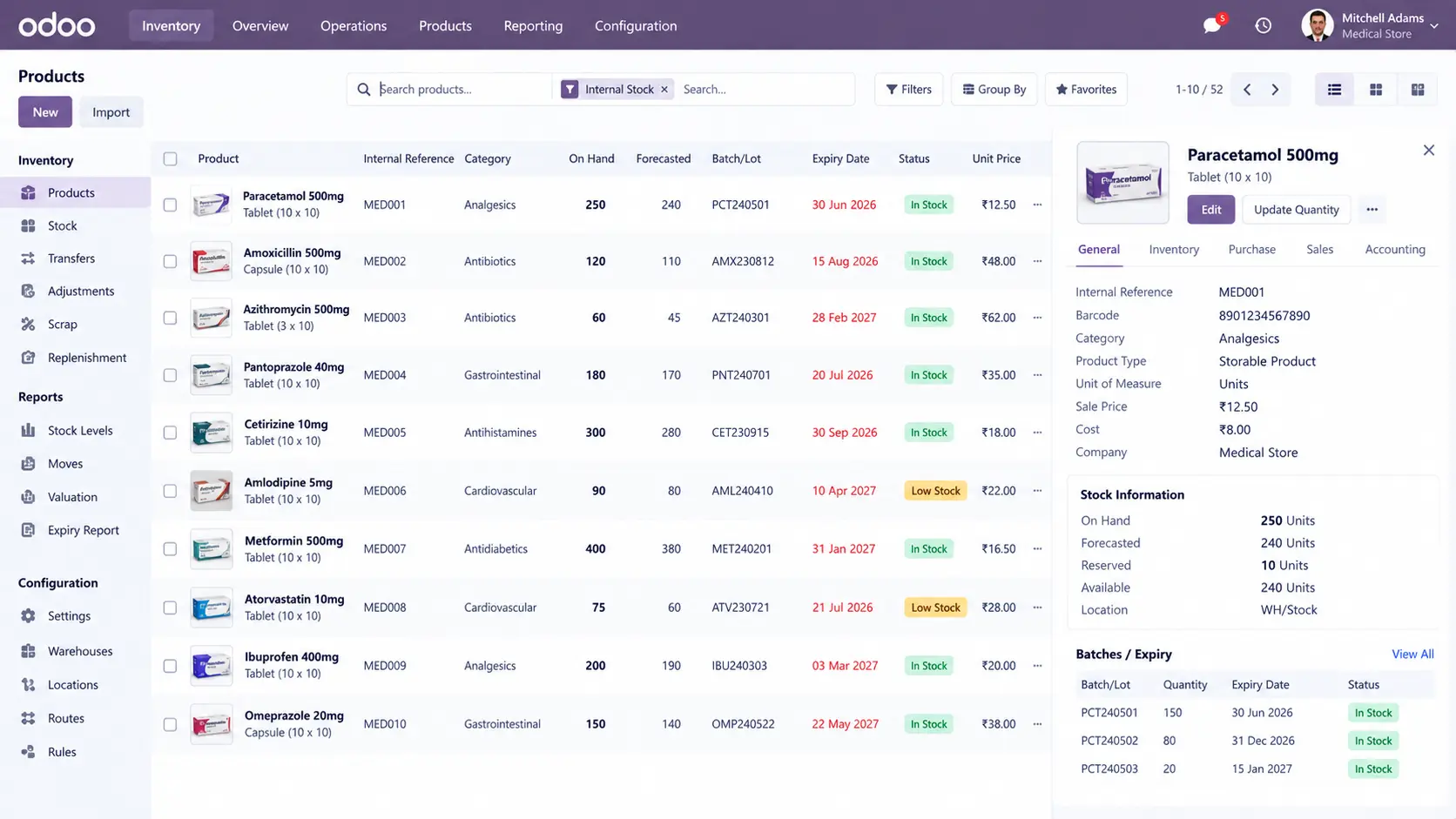Click the New product button
Viewport: 1456px width, 819px height.
45,111
